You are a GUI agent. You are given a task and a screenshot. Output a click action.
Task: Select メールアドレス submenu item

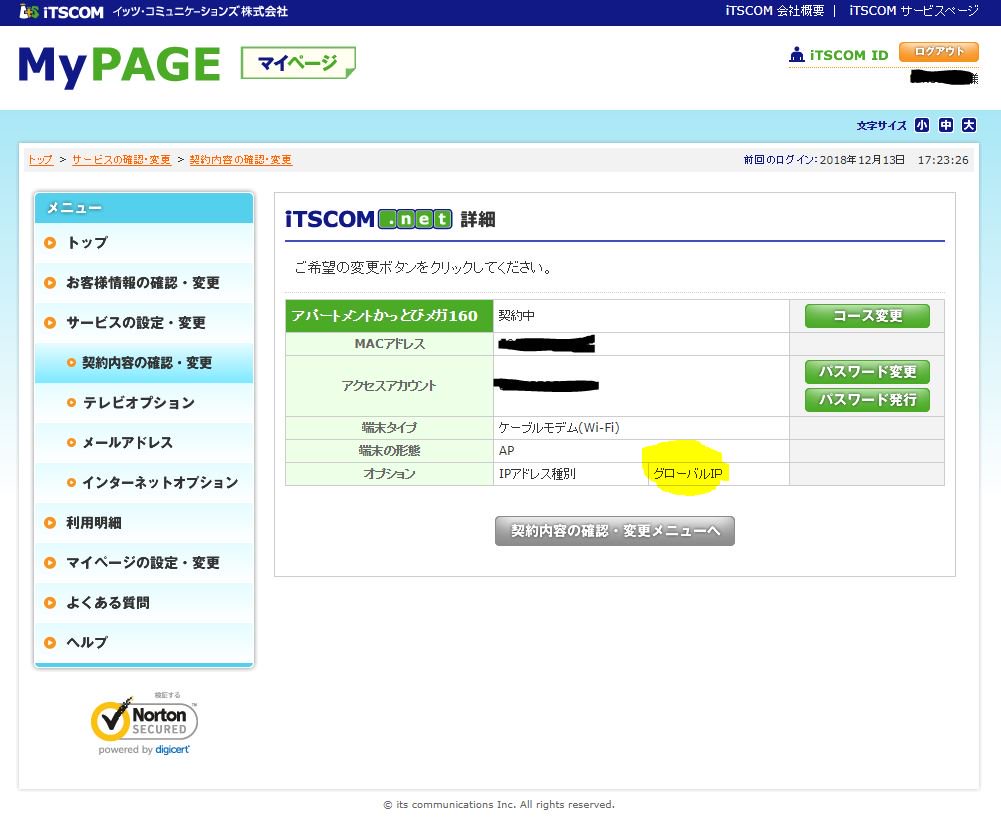coord(144,443)
